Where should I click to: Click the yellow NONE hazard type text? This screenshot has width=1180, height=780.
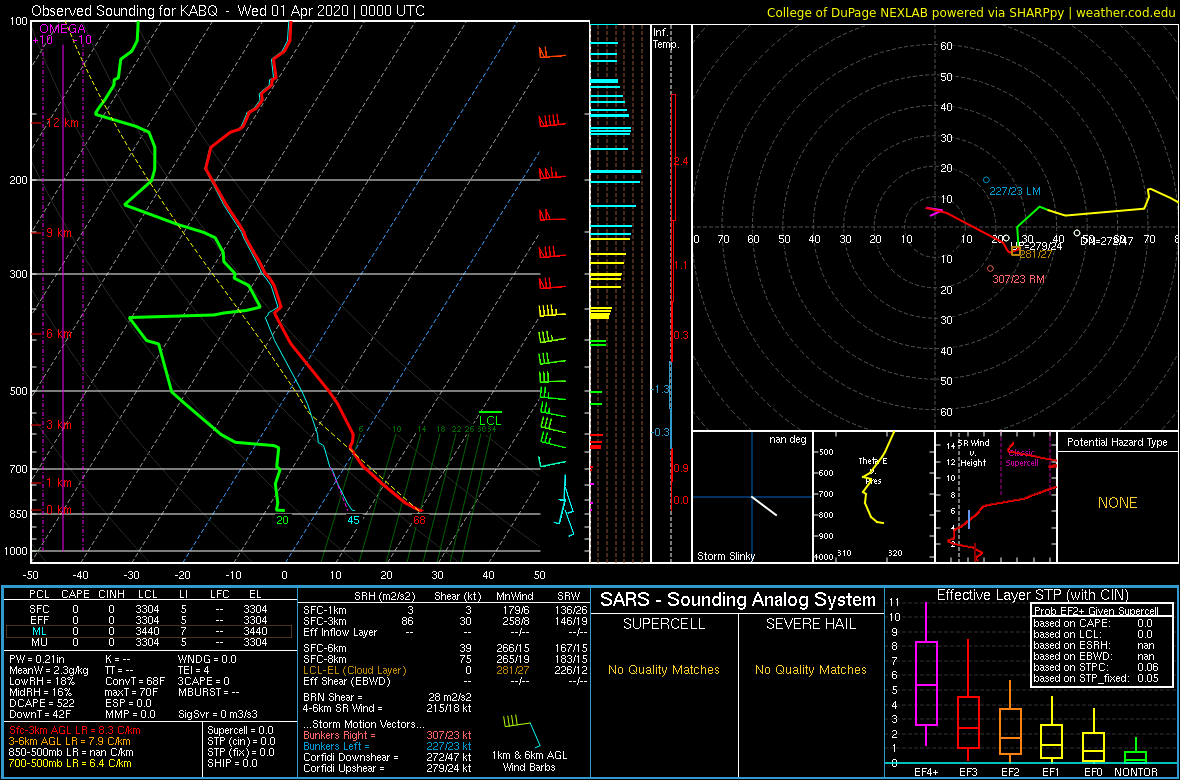(x=1118, y=503)
